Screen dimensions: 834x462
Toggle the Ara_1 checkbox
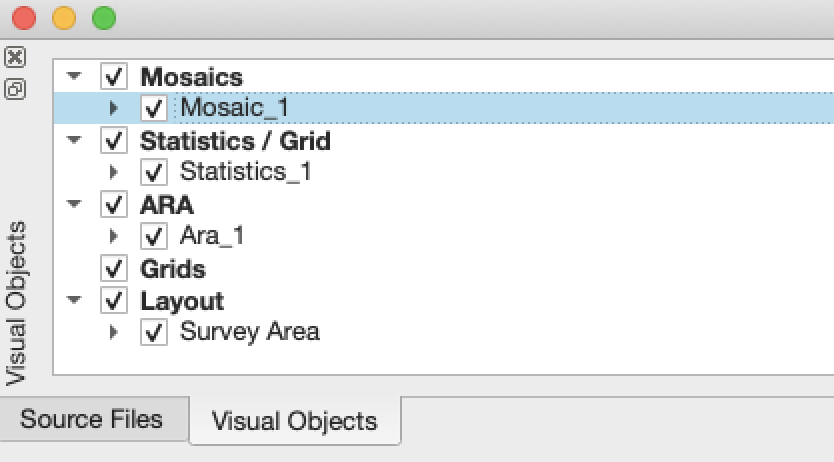pyautogui.click(x=154, y=237)
